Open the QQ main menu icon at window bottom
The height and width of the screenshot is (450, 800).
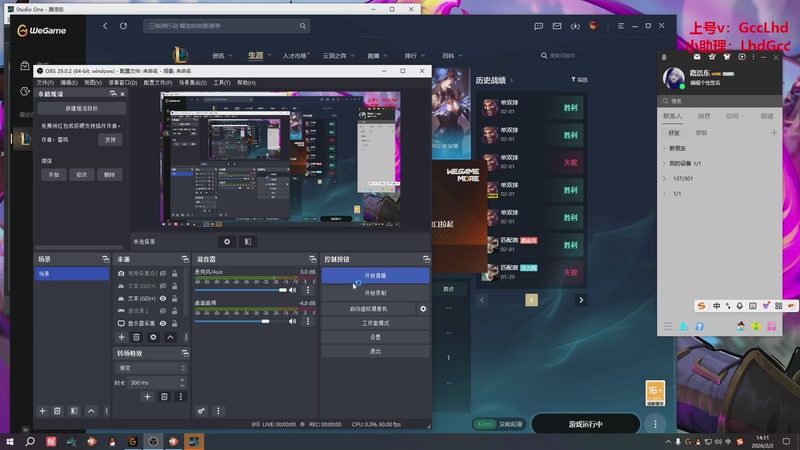point(667,326)
